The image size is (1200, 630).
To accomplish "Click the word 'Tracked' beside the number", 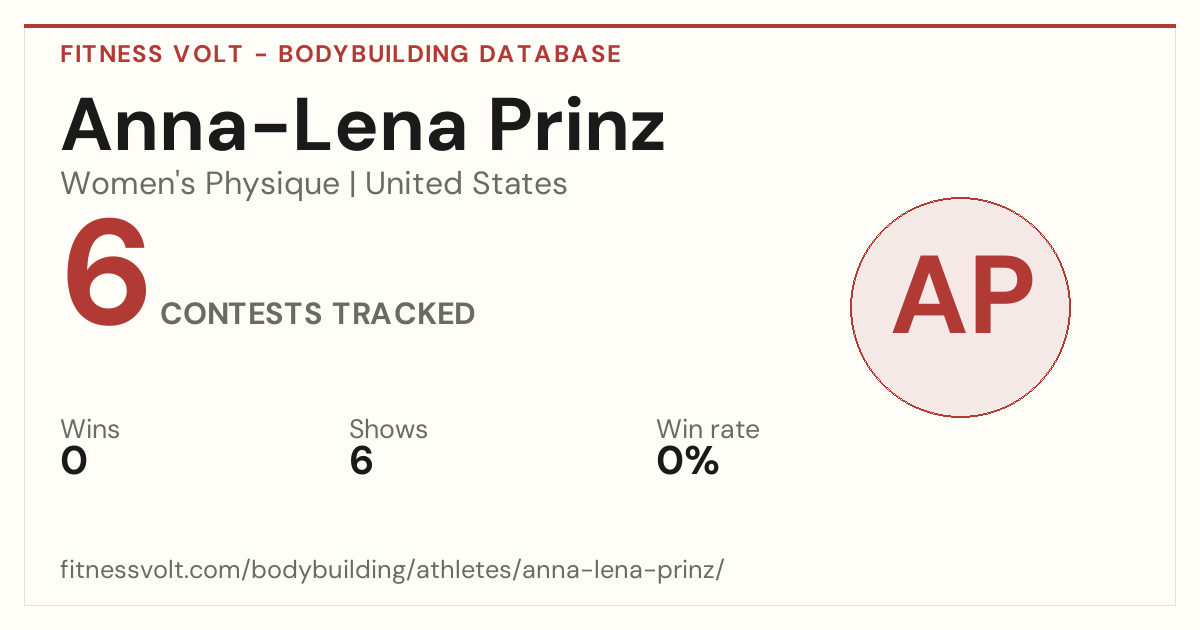I will [x=404, y=314].
